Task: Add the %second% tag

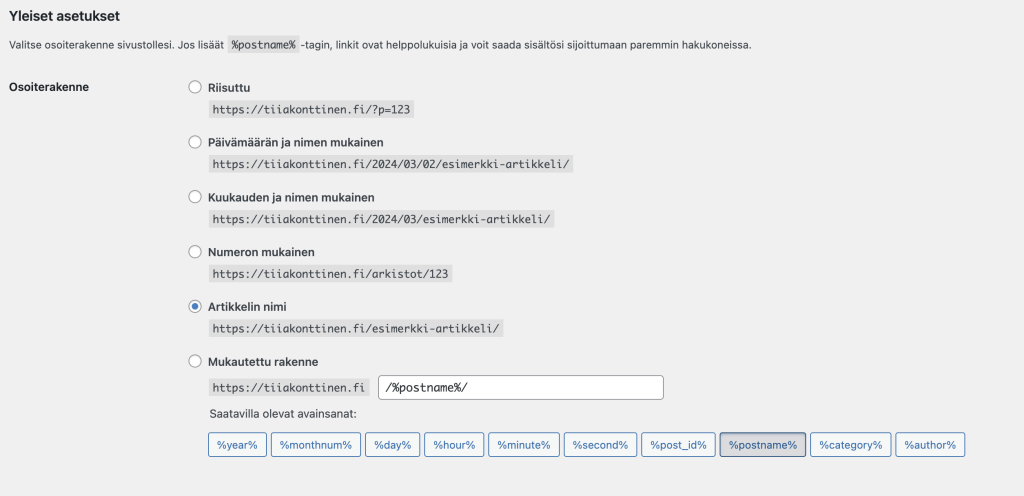Action: (600, 445)
